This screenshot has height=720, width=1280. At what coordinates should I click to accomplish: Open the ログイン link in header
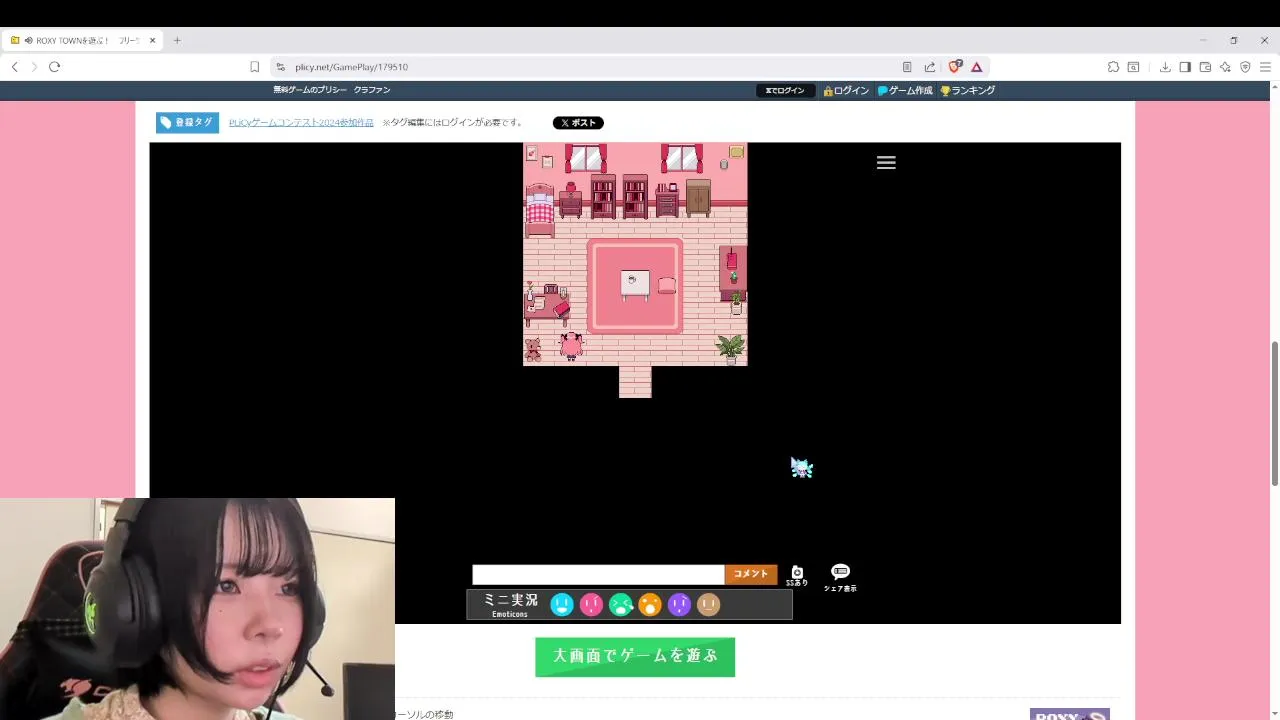pos(846,90)
